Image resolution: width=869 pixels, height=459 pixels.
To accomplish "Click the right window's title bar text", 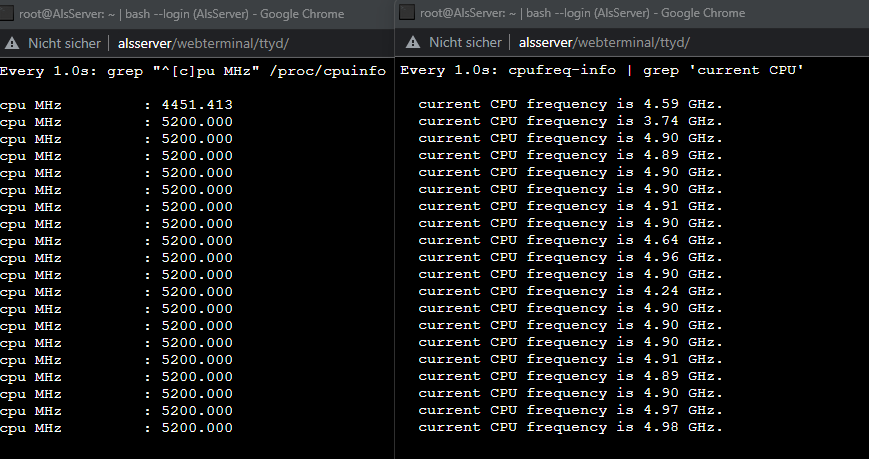I will [582, 13].
